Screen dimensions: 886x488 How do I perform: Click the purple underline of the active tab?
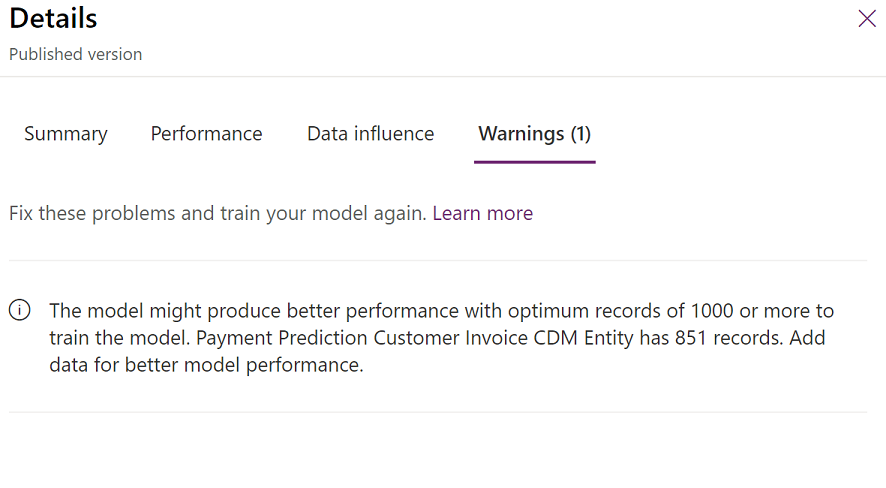535,161
